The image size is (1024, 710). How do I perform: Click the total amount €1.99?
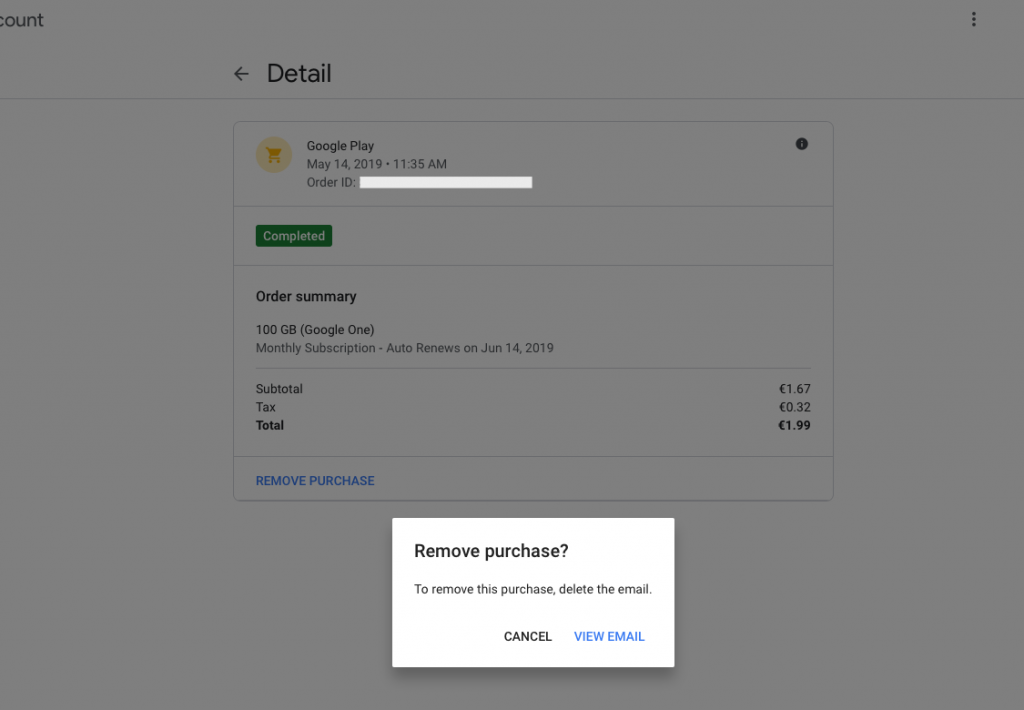click(794, 425)
